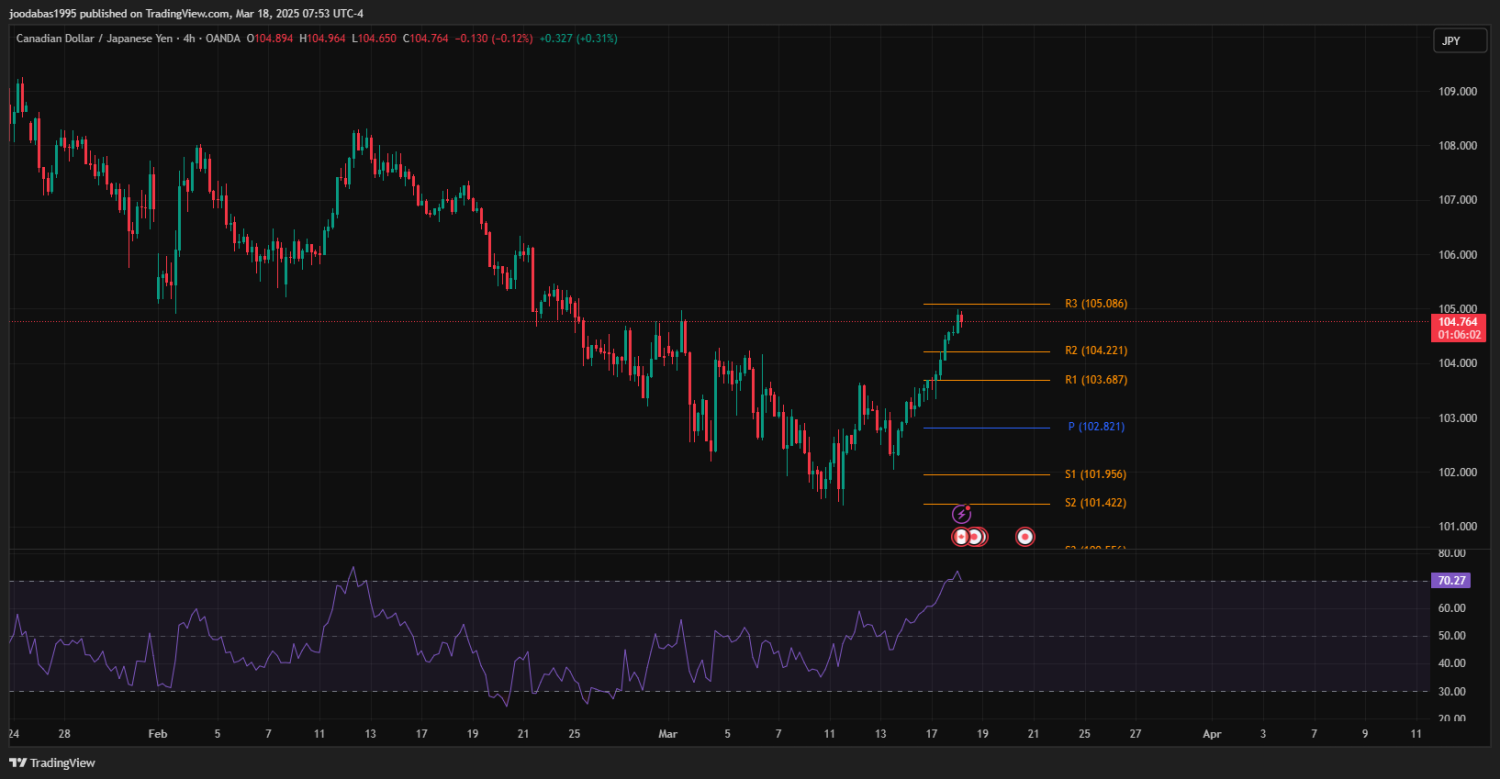
Task: Click the JPY currency button
Action: pyautogui.click(x=1449, y=41)
